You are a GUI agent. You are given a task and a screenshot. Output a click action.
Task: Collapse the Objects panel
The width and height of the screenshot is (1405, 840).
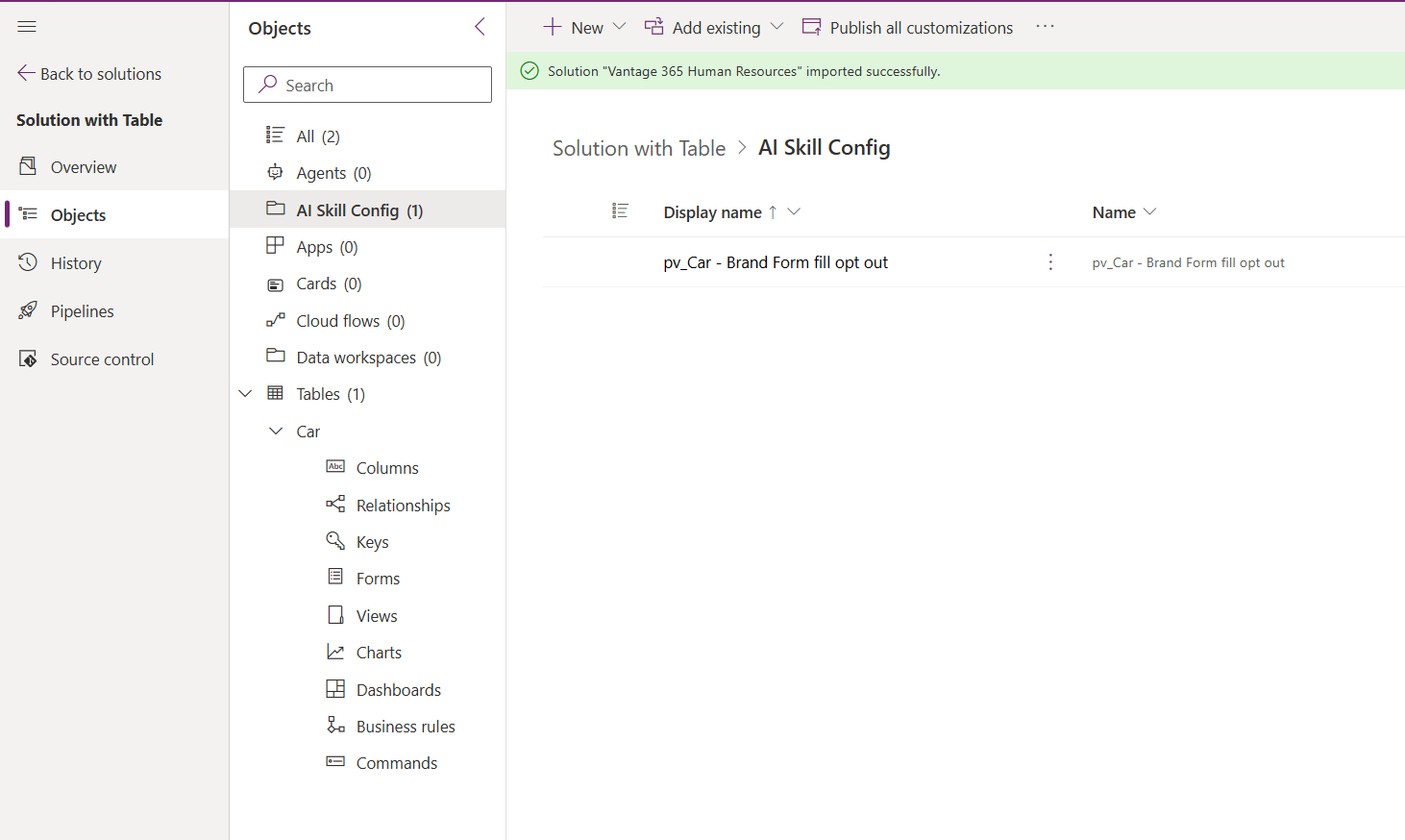480,27
